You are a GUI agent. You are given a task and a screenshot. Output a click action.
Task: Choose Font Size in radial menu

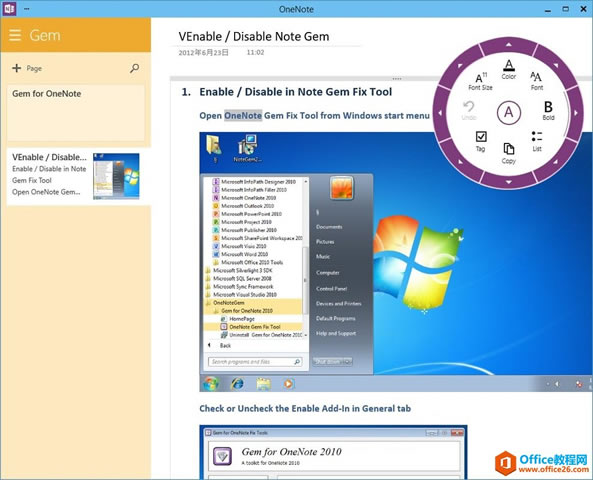(x=480, y=81)
